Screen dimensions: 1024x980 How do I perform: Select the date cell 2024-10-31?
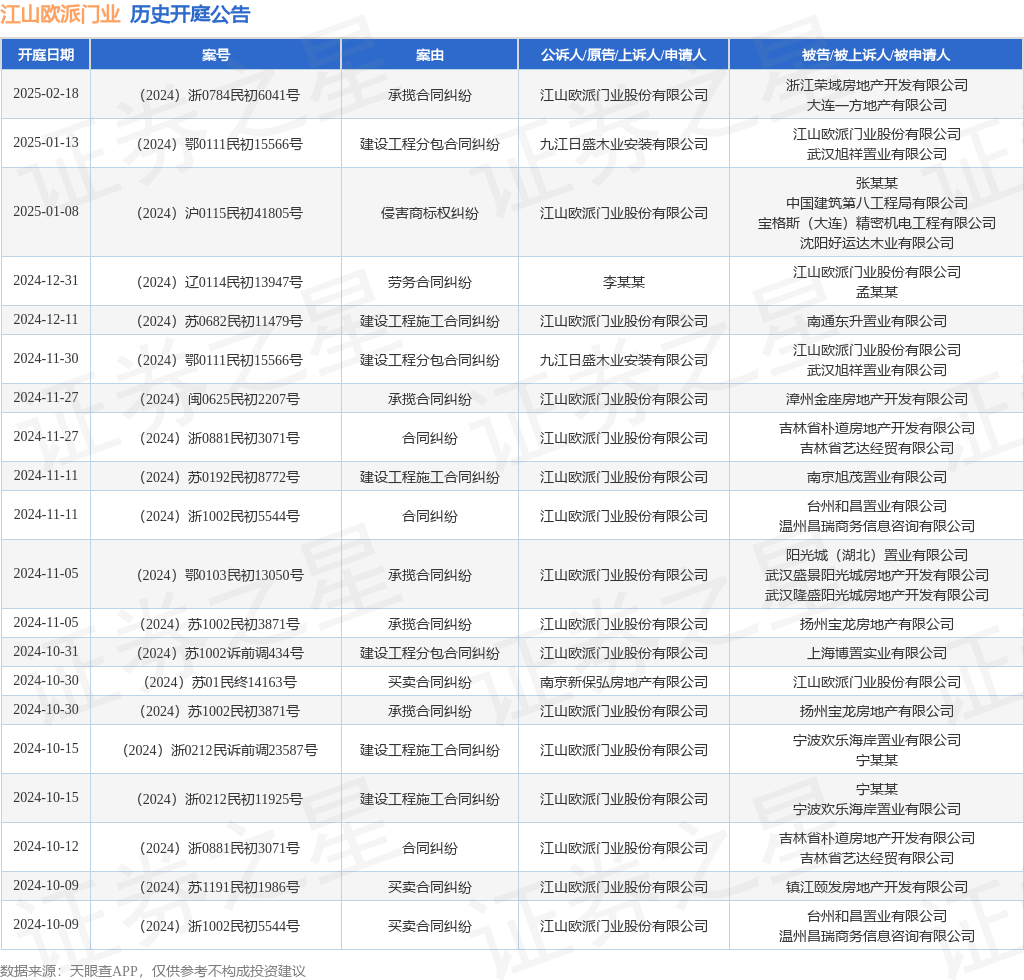(x=46, y=652)
